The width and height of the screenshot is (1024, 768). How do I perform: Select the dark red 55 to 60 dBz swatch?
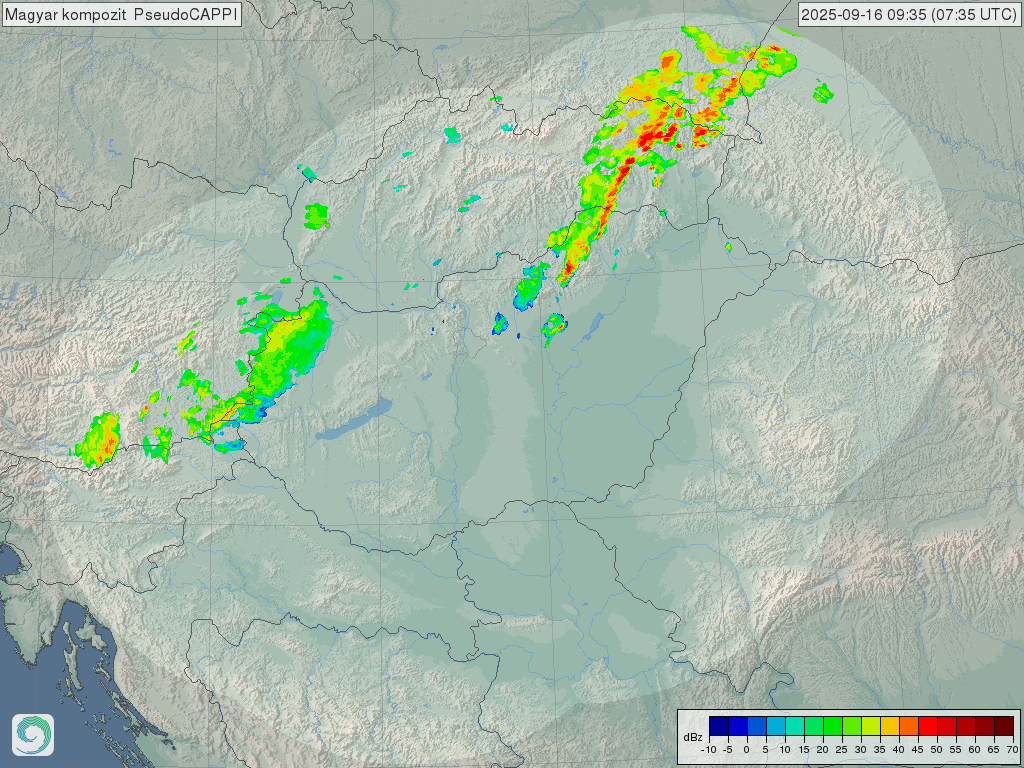click(966, 726)
